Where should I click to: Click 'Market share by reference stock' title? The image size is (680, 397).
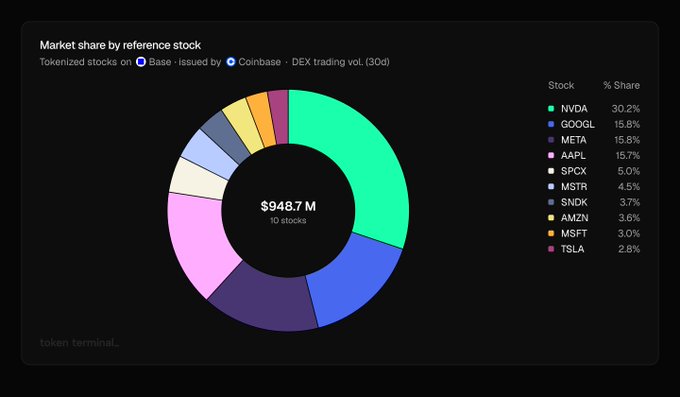click(120, 45)
